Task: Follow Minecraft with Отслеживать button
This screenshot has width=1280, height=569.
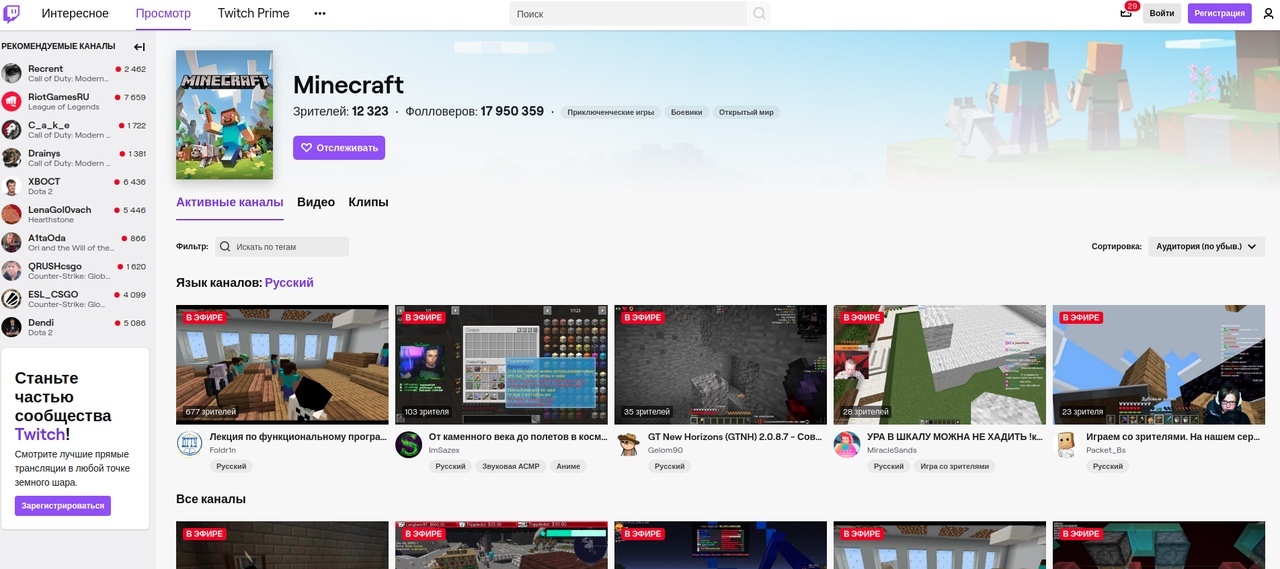Action: pos(339,148)
